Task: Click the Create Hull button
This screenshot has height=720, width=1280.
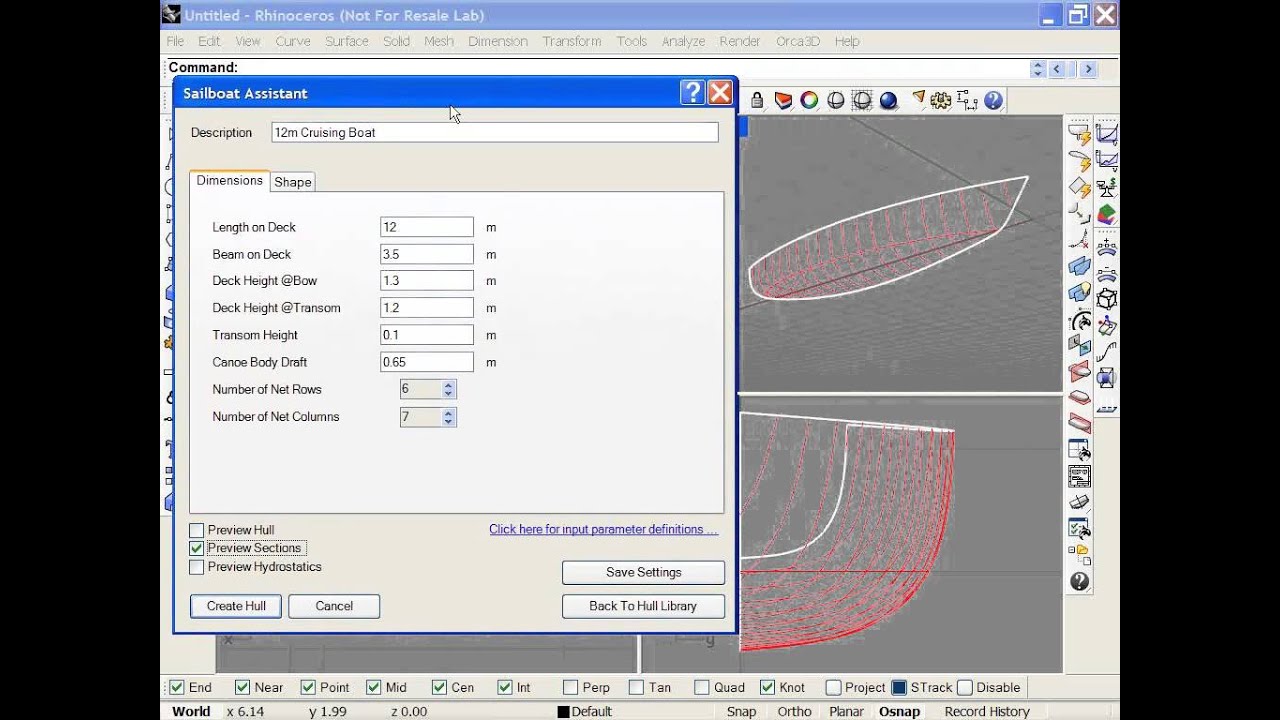Action: [x=236, y=606]
